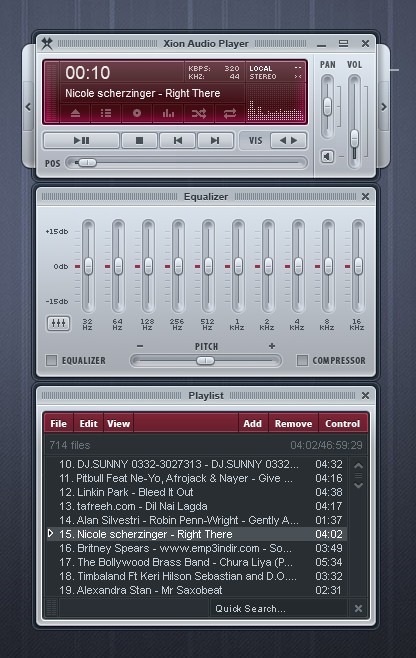Switch player to compact mode button
This screenshot has height=658, width=416.
[x=343, y=43]
